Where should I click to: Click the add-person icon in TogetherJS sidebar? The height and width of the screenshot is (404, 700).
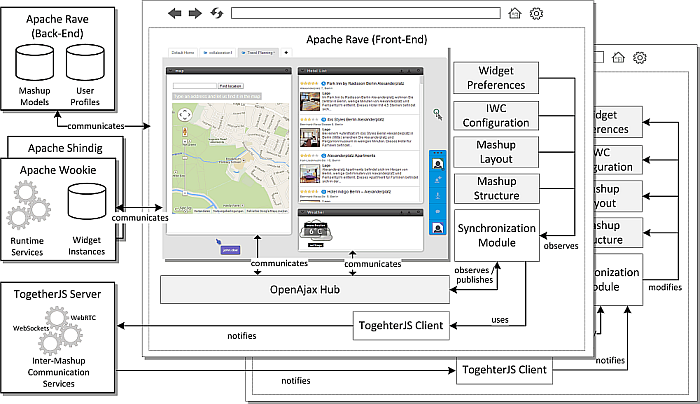click(x=436, y=178)
